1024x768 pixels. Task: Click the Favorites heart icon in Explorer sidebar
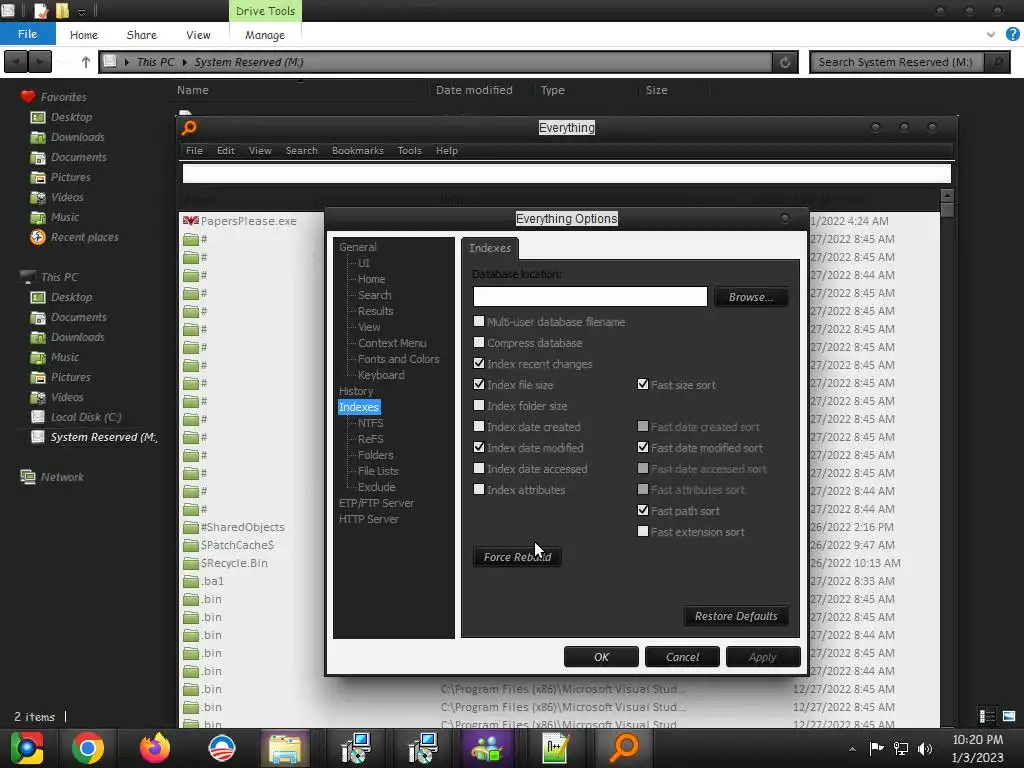(x=27, y=97)
